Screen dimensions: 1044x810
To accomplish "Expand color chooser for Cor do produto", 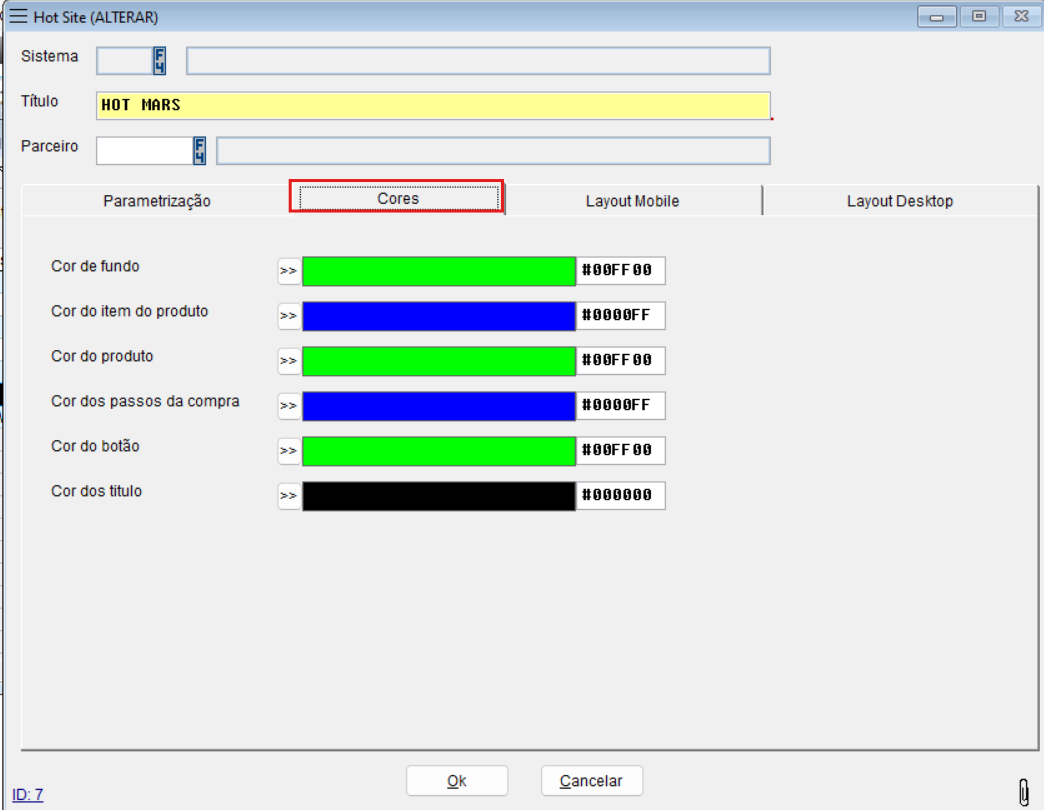I will (x=289, y=361).
